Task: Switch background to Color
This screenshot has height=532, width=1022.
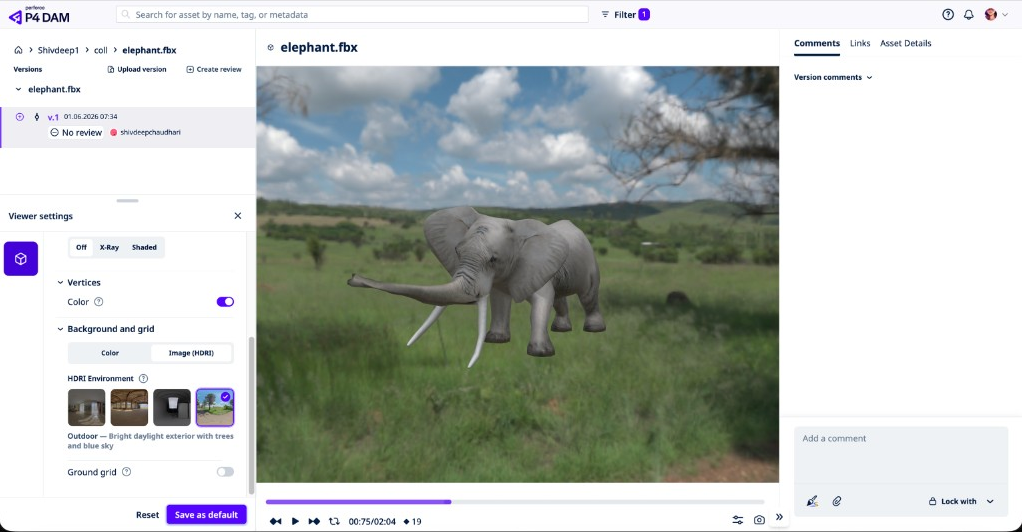Action: (x=110, y=353)
